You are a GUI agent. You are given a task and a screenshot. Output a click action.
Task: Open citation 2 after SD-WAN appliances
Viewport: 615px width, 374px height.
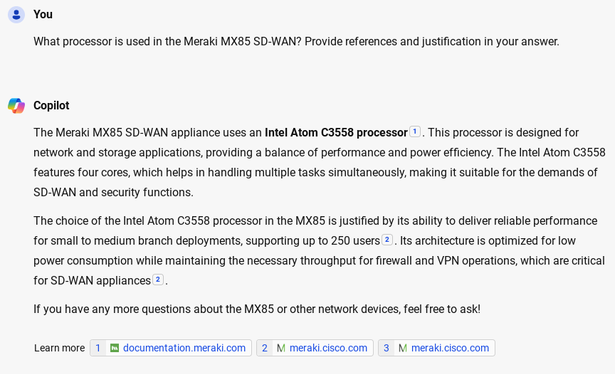tap(158, 279)
